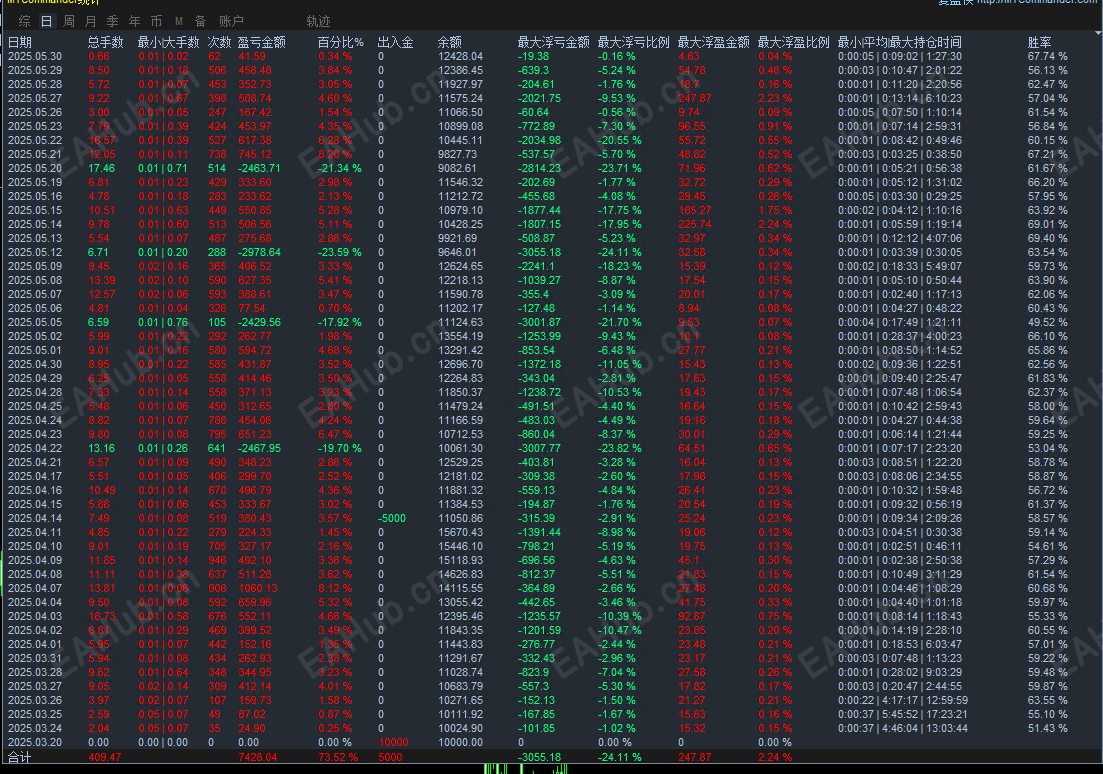The width and height of the screenshot is (1103, 774).
Task: Switch to the 月 monthly tab
Action: (x=91, y=21)
